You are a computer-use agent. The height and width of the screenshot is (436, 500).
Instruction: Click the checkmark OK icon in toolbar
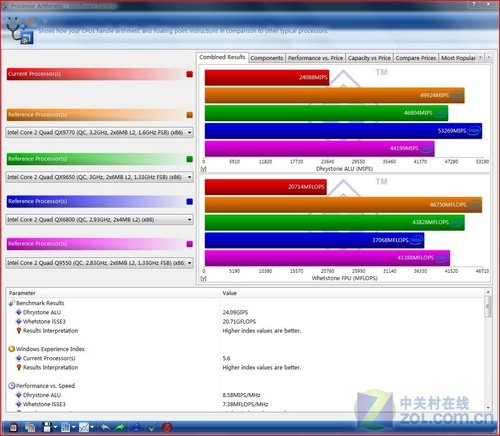[152, 427]
